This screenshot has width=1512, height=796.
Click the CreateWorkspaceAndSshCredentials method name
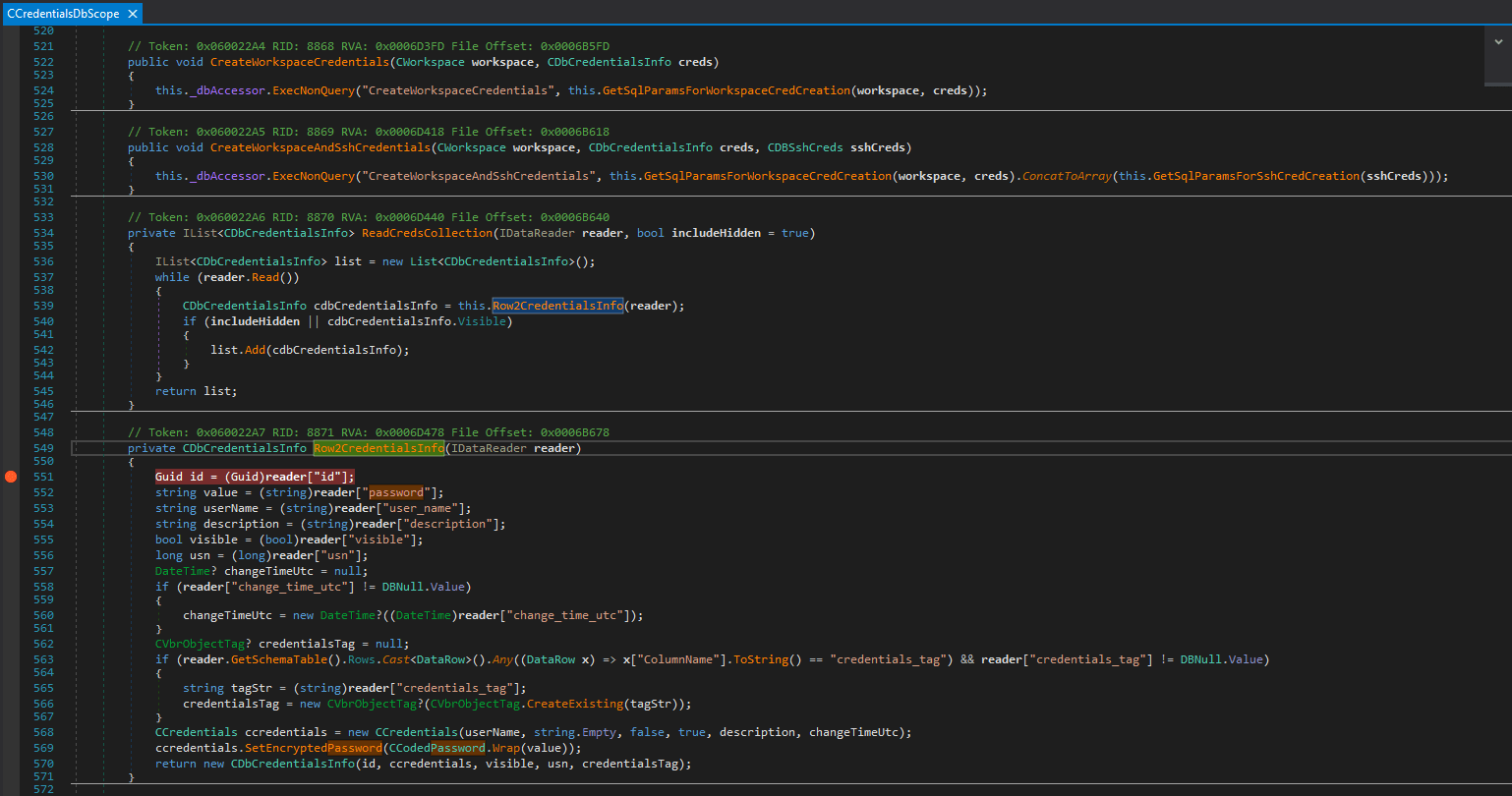[320, 147]
